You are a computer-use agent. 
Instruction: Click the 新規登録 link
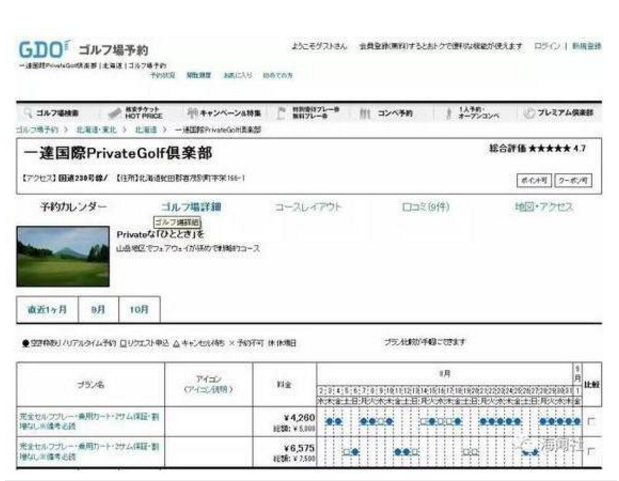[586, 46]
